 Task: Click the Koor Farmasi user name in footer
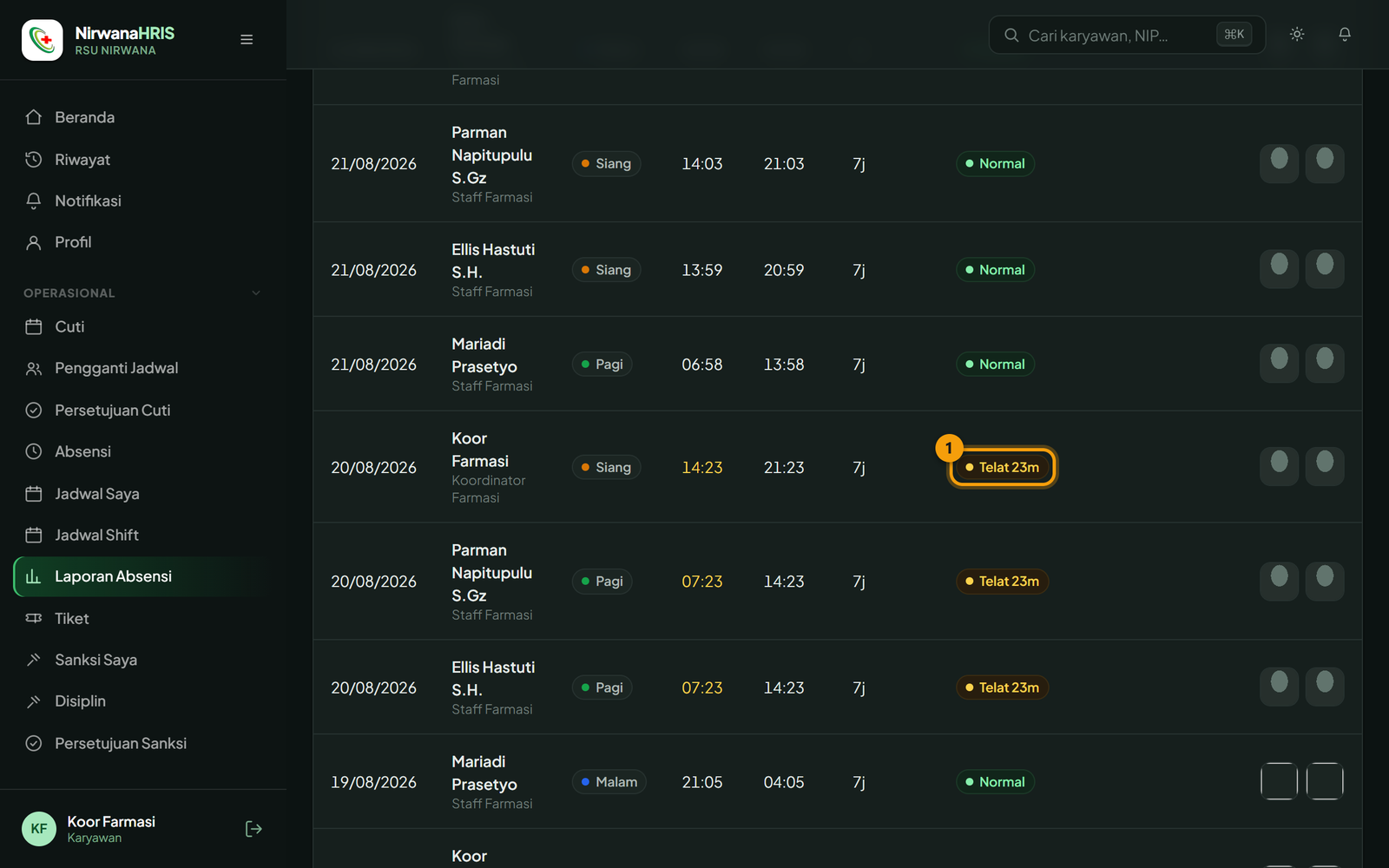click(111, 821)
